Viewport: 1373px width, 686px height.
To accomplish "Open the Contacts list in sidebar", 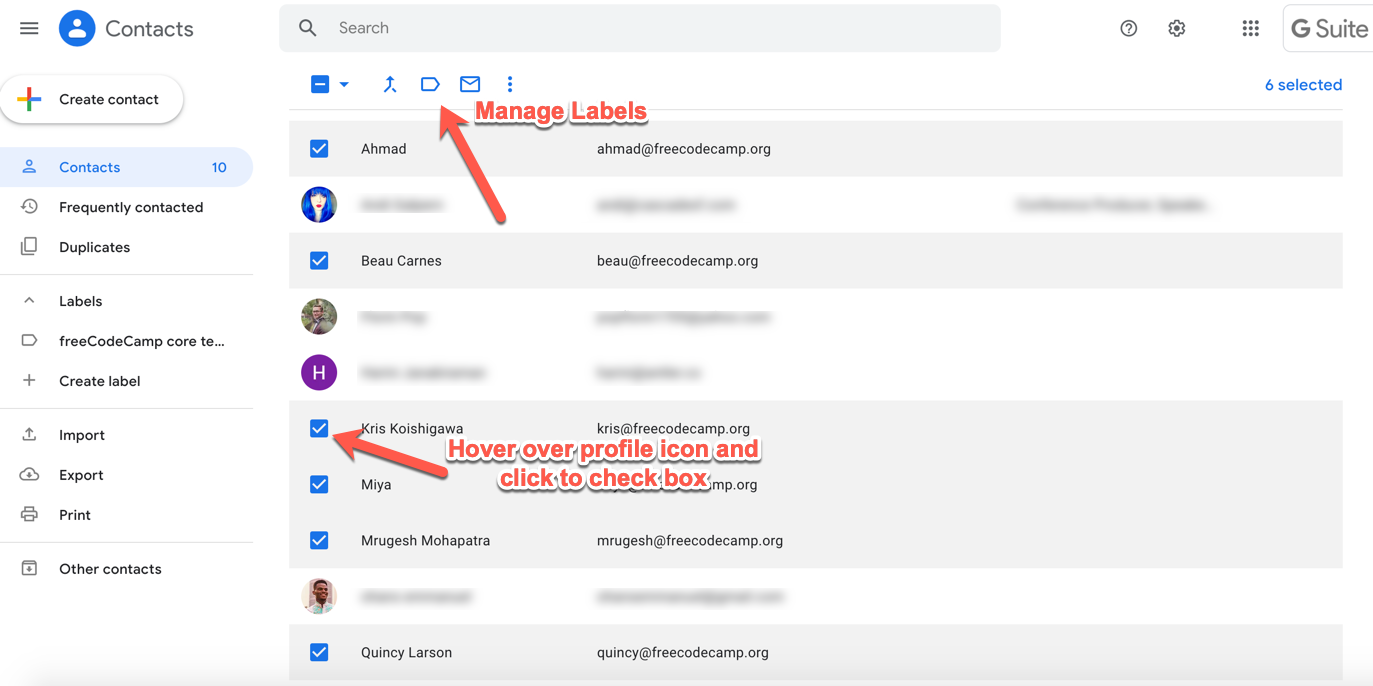I will point(126,167).
